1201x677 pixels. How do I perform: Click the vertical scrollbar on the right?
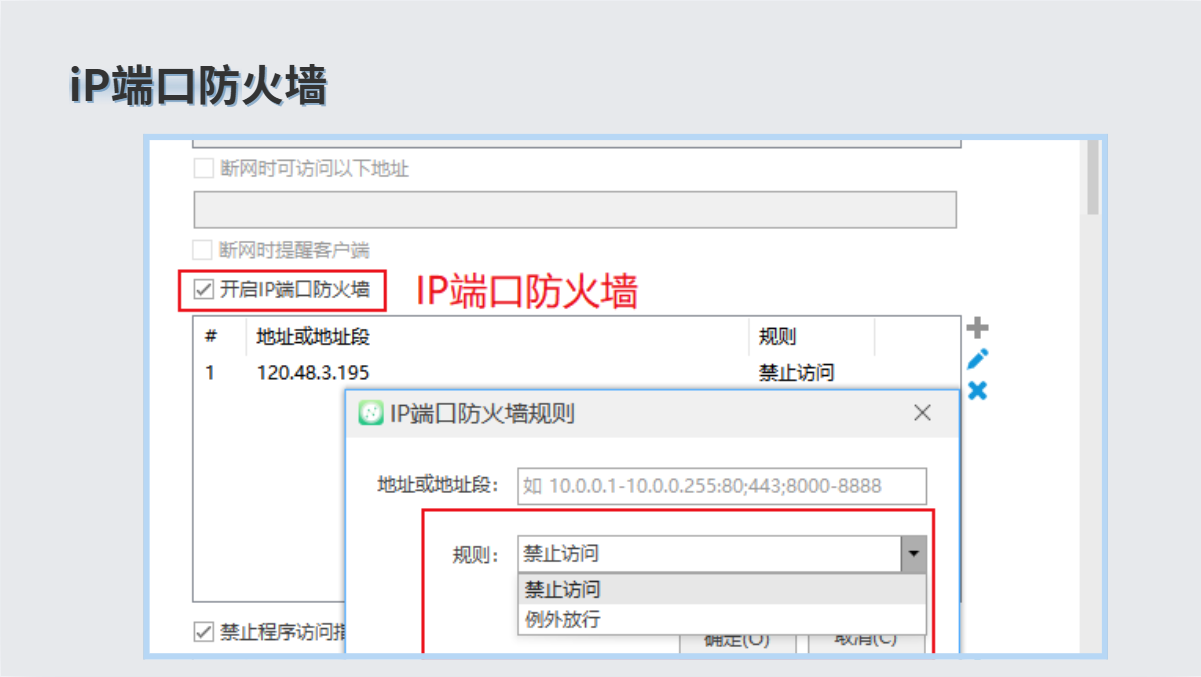coord(1092,180)
